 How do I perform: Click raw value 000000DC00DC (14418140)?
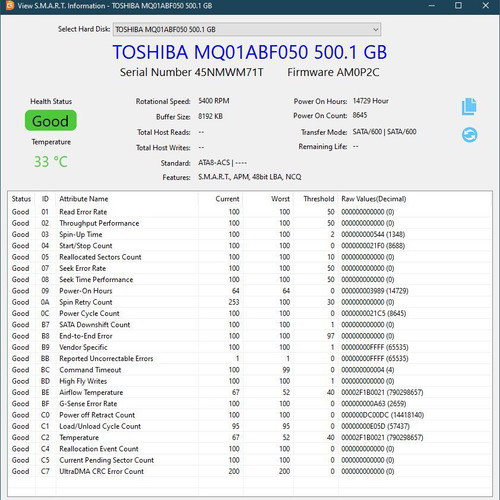click(382, 415)
